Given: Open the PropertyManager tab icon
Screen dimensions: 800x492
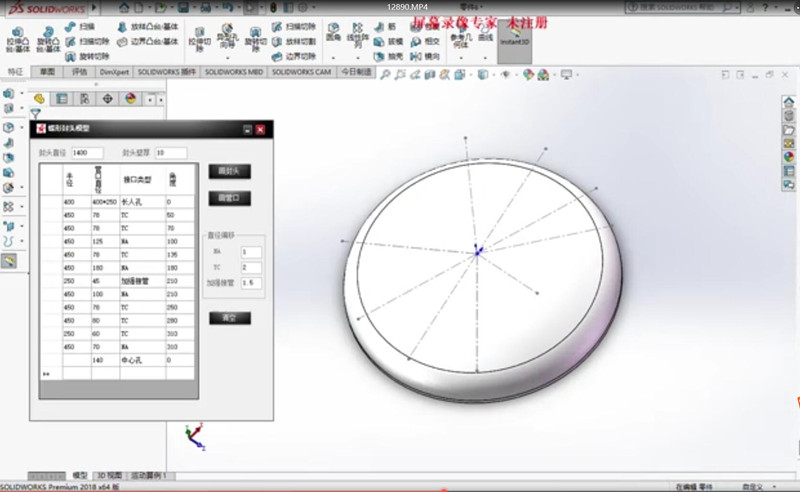Looking at the screenshot, I should pyautogui.click(x=62, y=98).
